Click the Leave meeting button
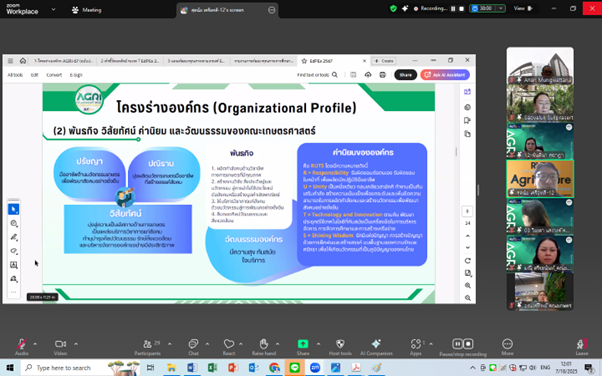Viewport: 602px width, 376px height. click(581, 346)
